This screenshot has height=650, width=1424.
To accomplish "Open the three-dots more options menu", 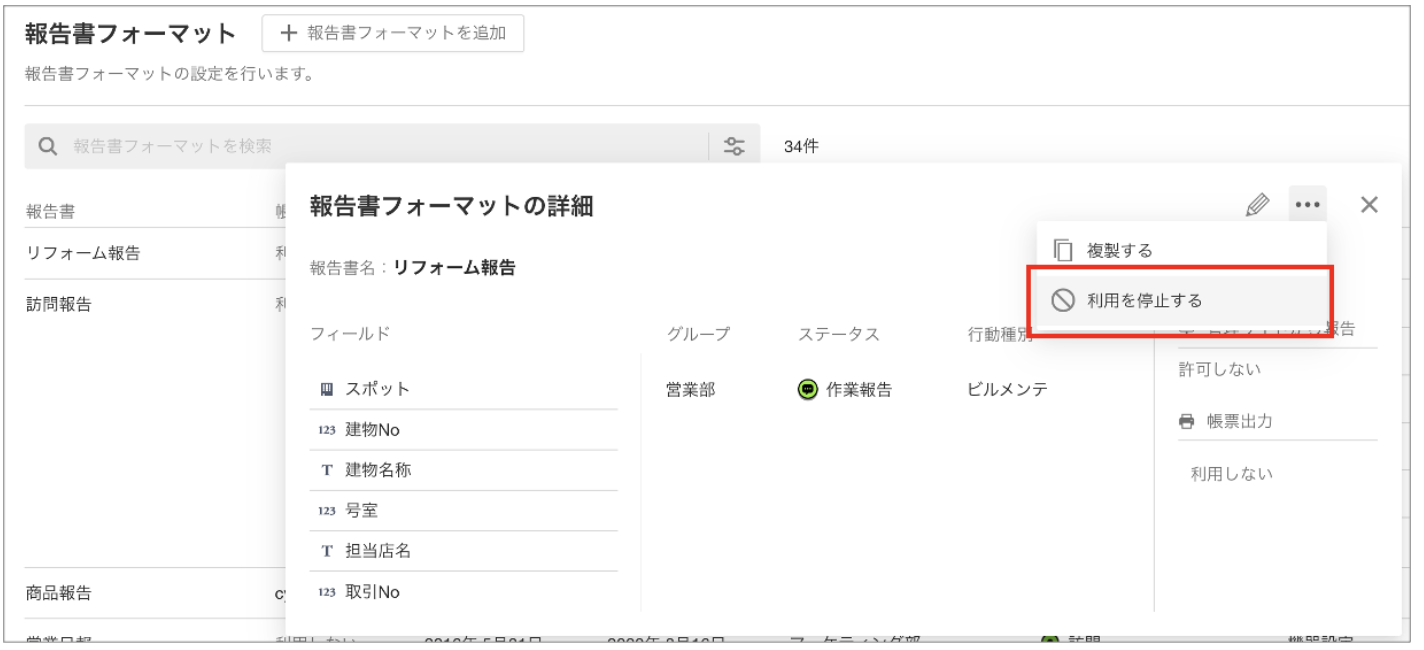I will pyautogui.click(x=1307, y=206).
